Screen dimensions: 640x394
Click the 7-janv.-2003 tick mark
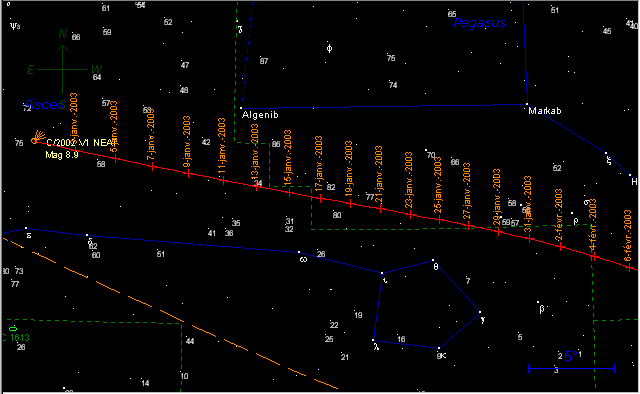click(x=152, y=167)
